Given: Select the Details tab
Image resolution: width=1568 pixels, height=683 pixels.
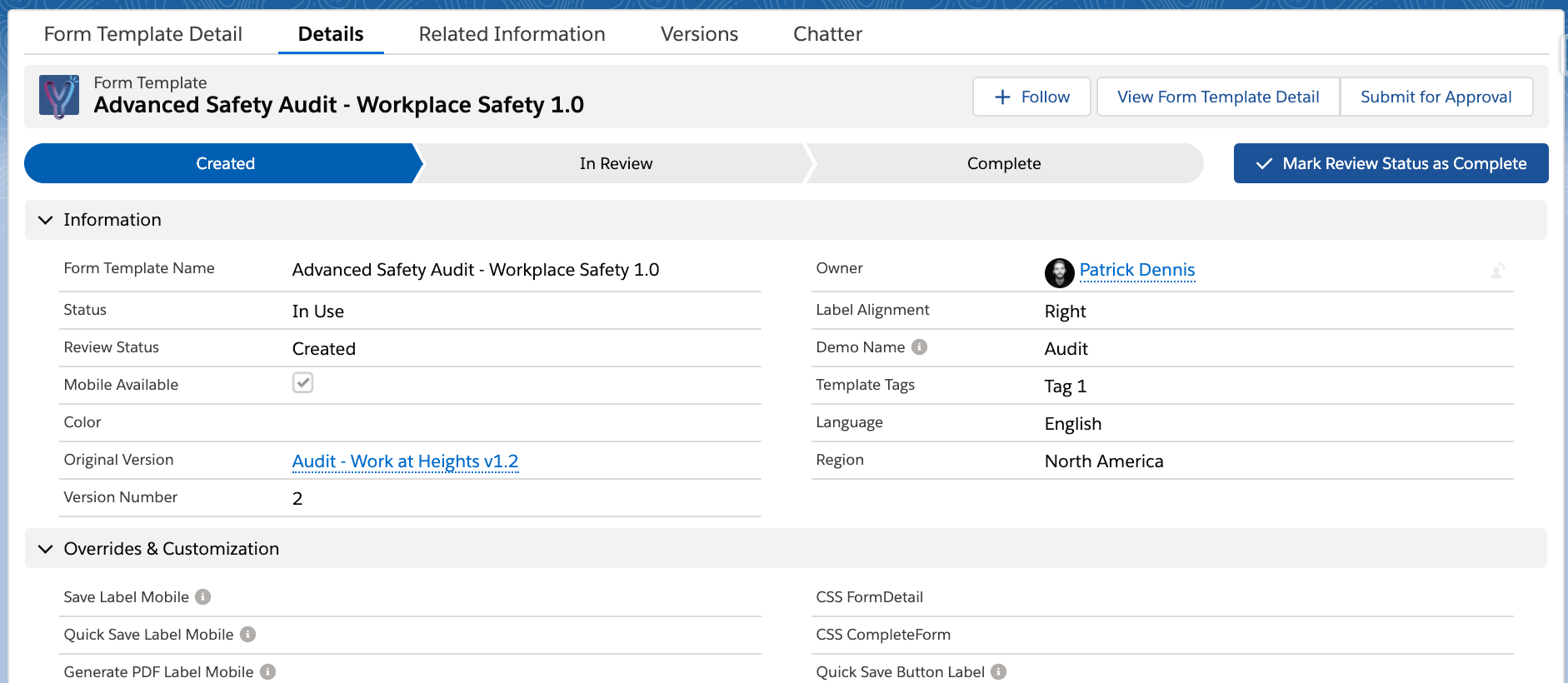Looking at the screenshot, I should (331, 34).
